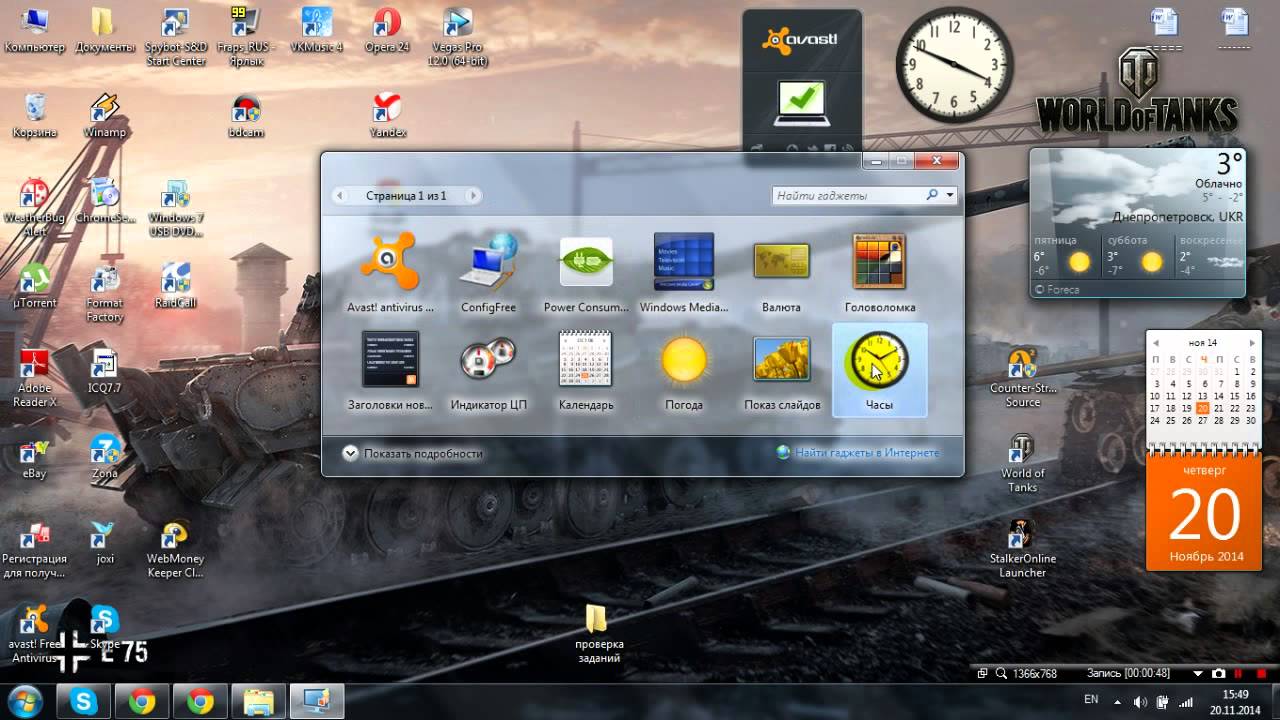Select the Fraps RUS shortcut
The height and width of the screenshot is (720, 1280).
pyautogui.click(x=246, y=37)
